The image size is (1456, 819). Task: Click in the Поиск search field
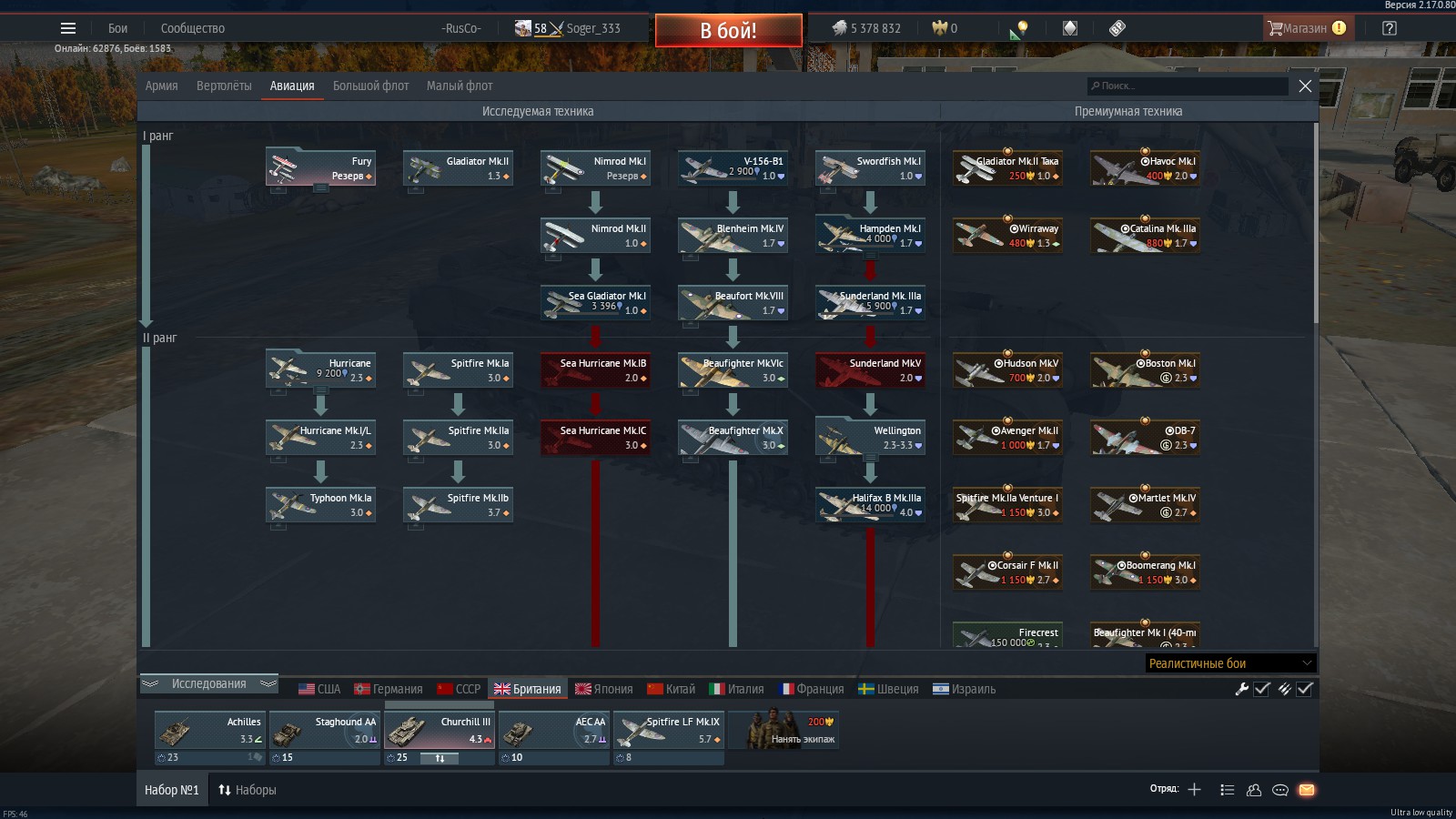[1188, 86]
